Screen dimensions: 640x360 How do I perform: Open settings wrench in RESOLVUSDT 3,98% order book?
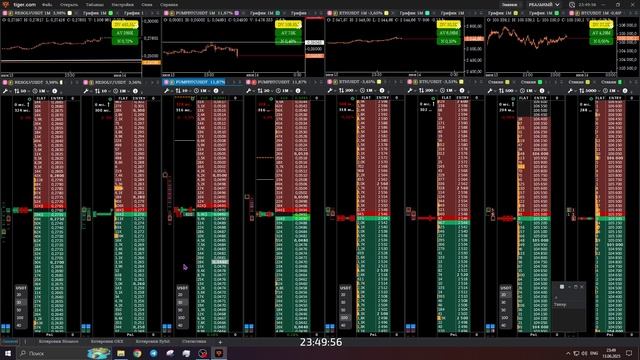point(5,91)
